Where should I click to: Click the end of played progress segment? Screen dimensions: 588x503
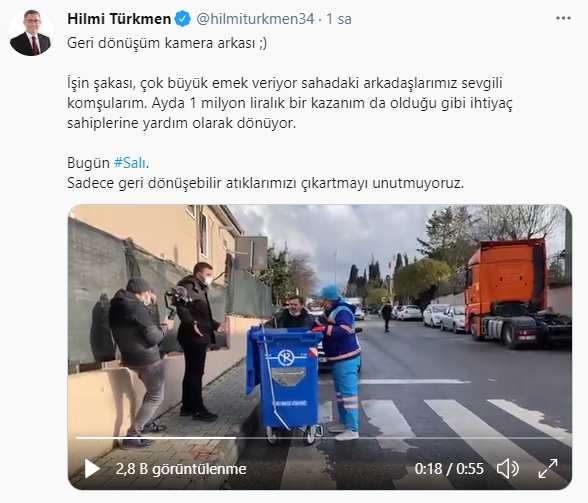pyautogui.click(x=236, y=438)
